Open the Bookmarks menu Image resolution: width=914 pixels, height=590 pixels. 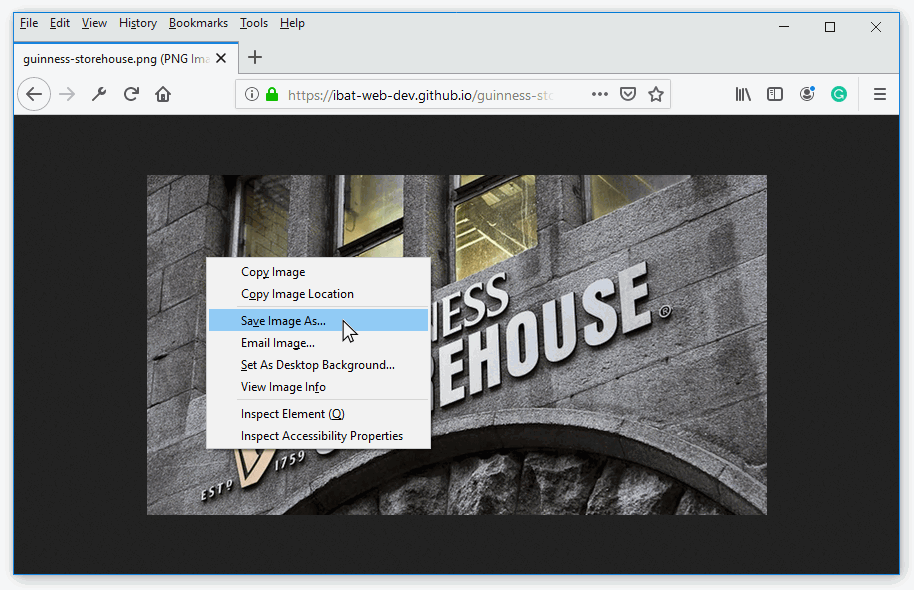[x=198, y=23]
